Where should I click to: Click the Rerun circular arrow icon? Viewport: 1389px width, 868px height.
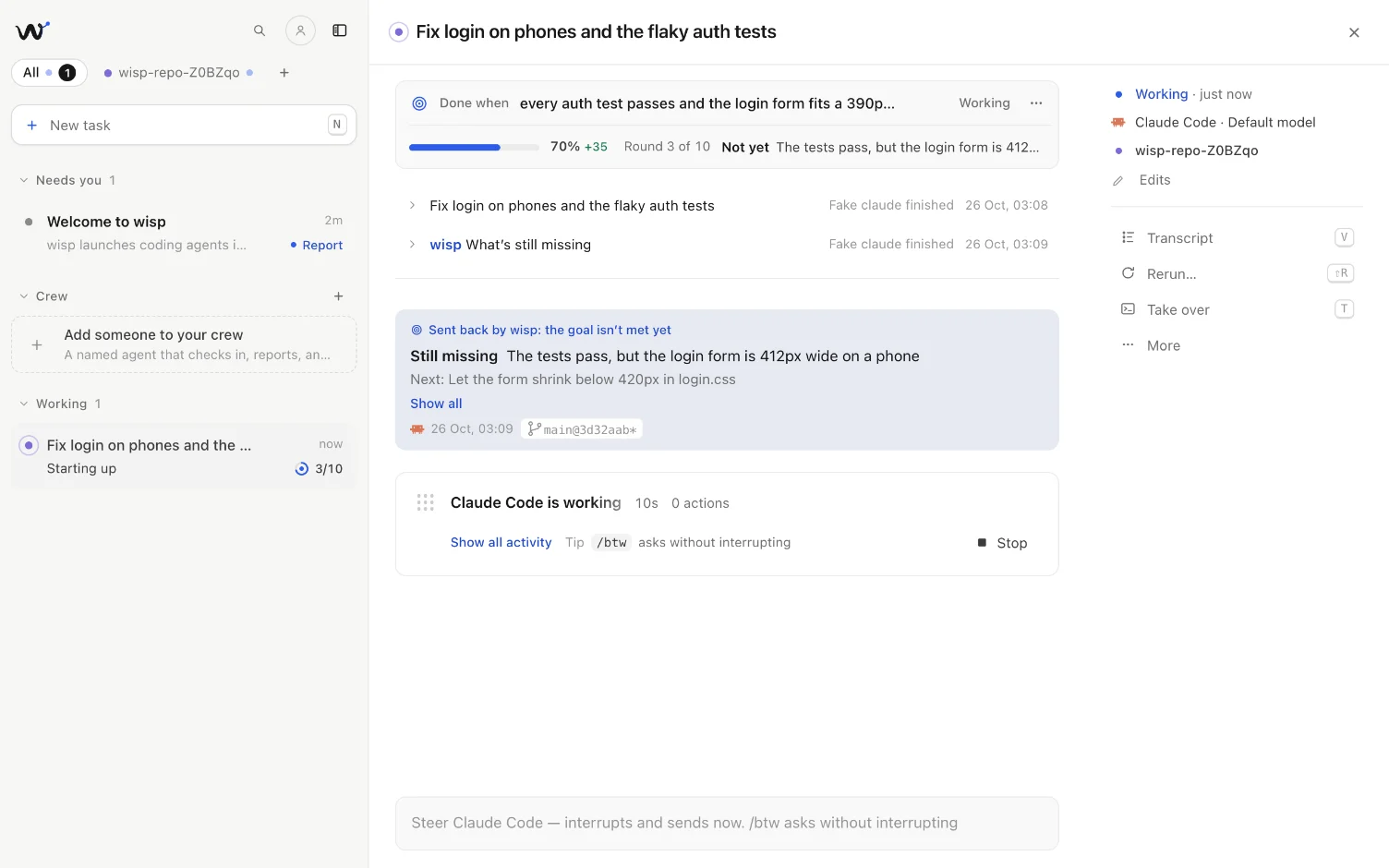coord(1128,273)
